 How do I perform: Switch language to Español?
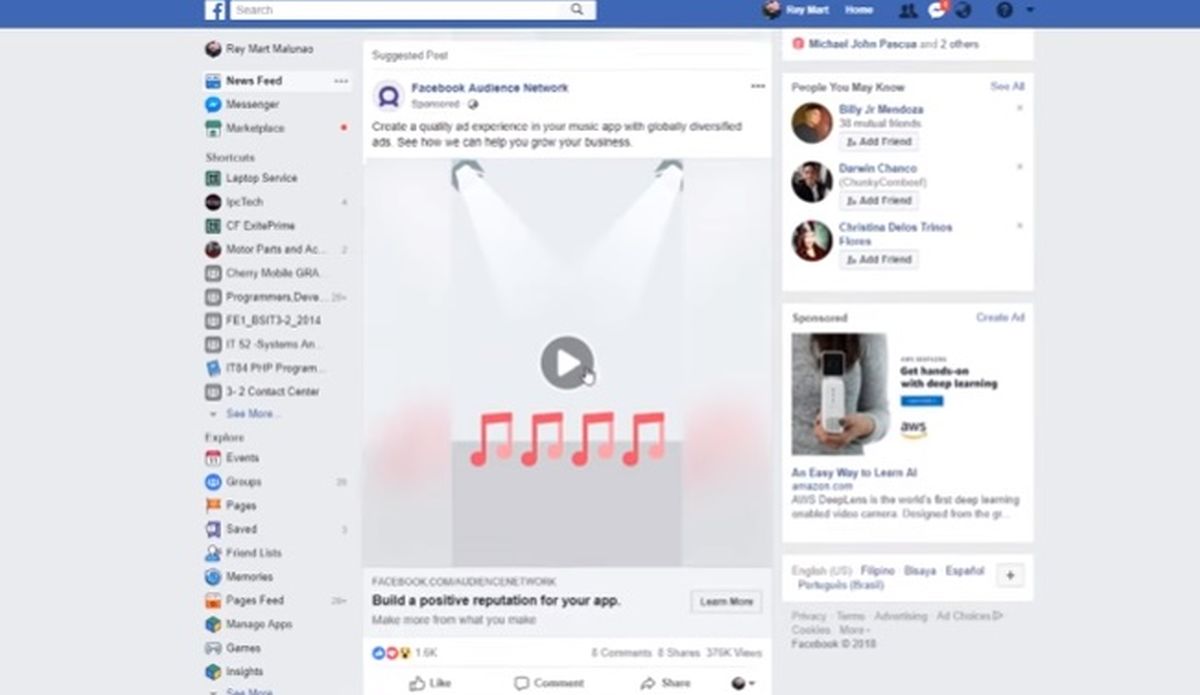pos(965,571)
